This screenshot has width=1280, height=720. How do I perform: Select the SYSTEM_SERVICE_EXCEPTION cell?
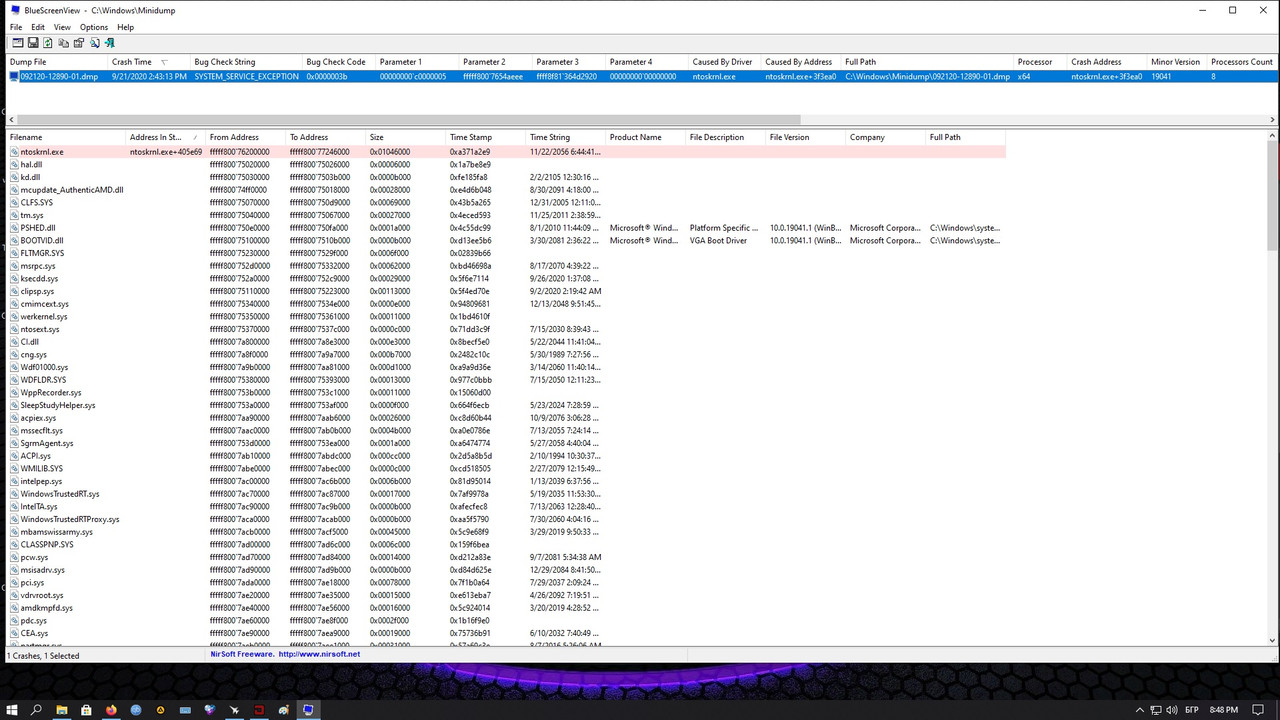click(246, 76)
